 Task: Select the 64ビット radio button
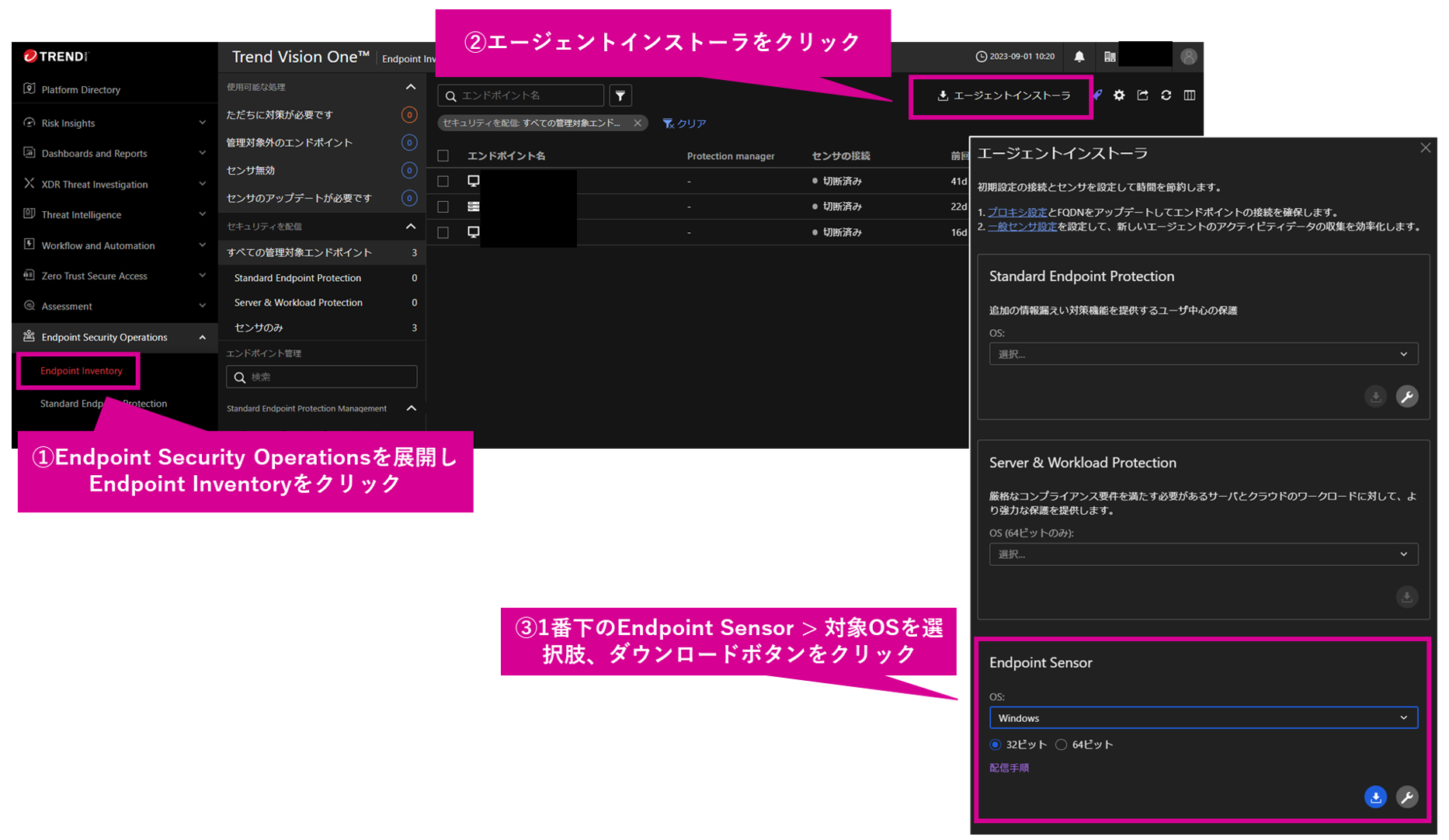coord(1062,745)
